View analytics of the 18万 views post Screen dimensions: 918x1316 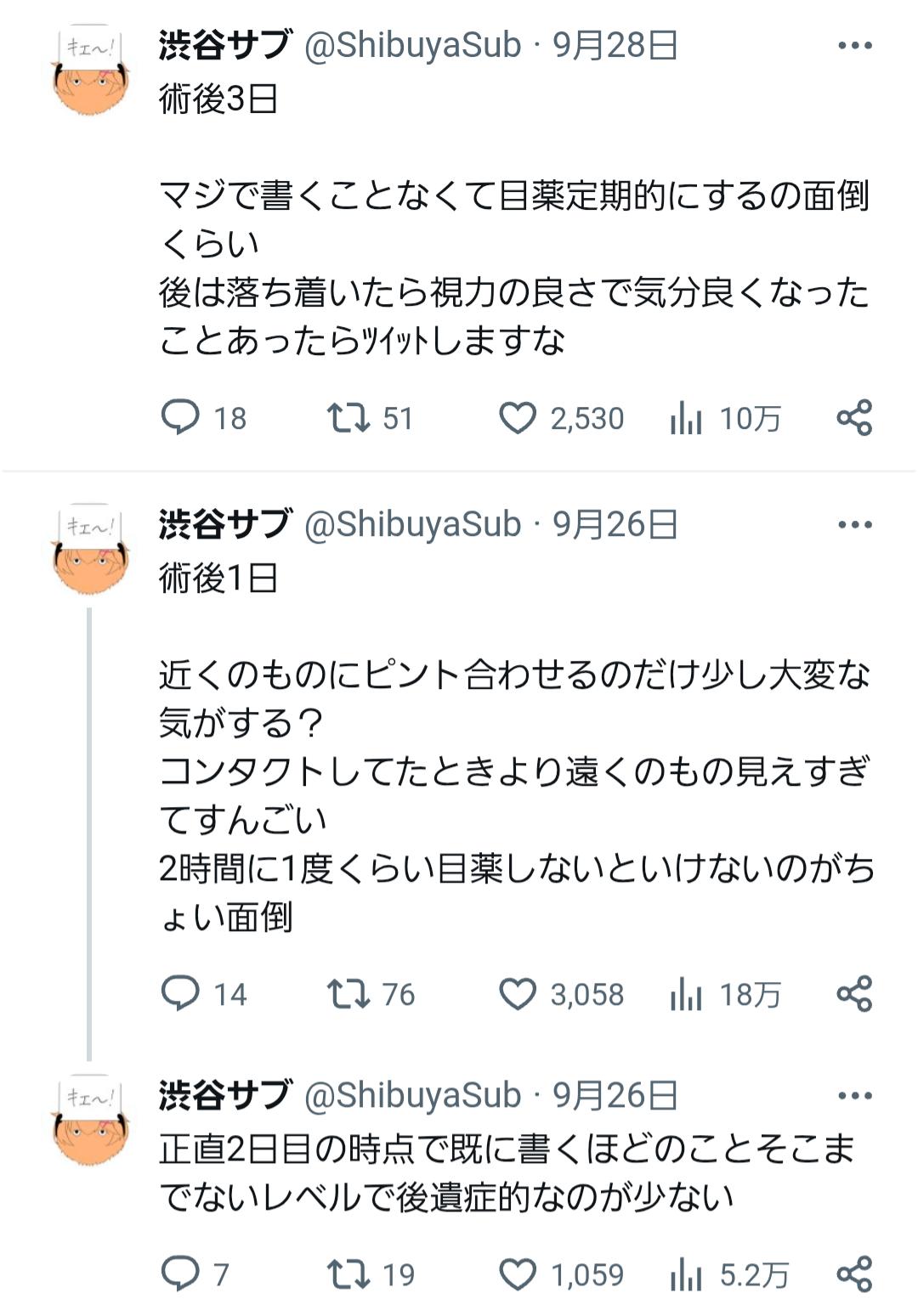tap(687, 994)
